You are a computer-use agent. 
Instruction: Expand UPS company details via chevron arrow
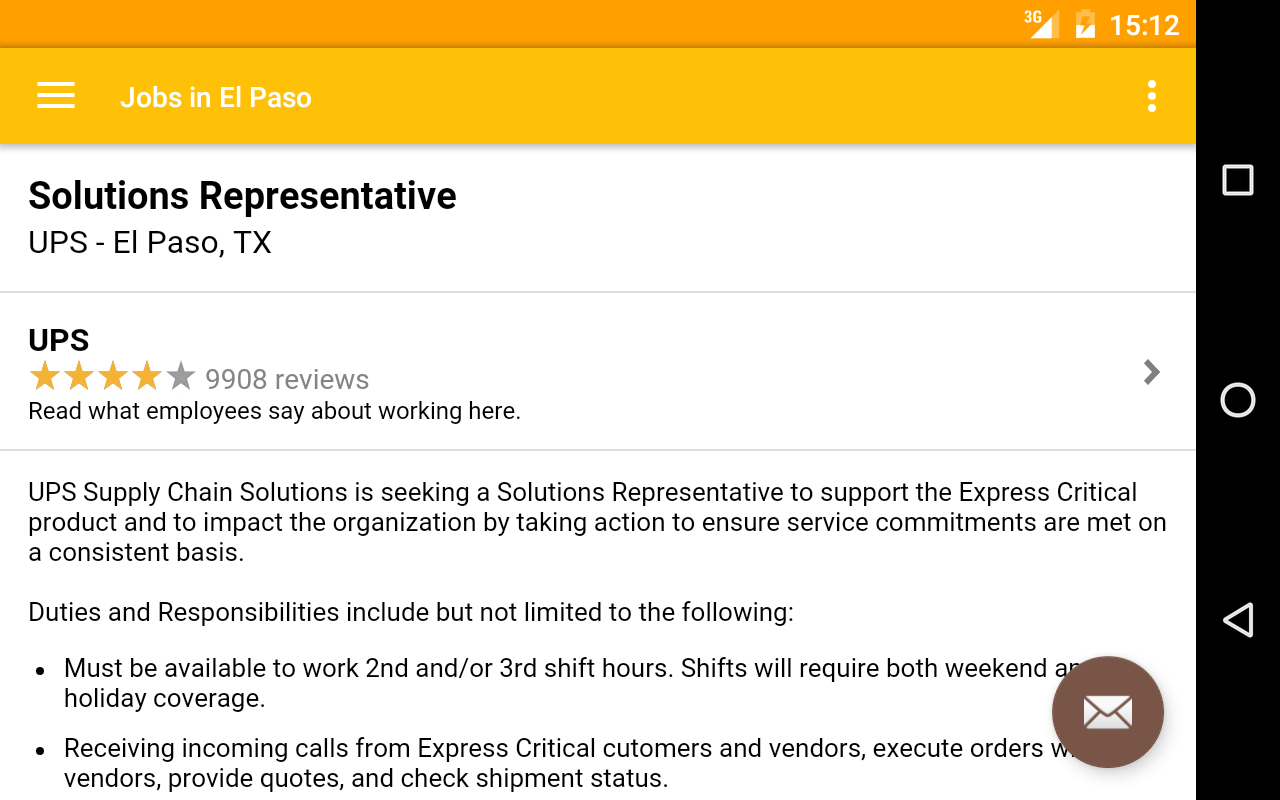[x=1151, y=372]
